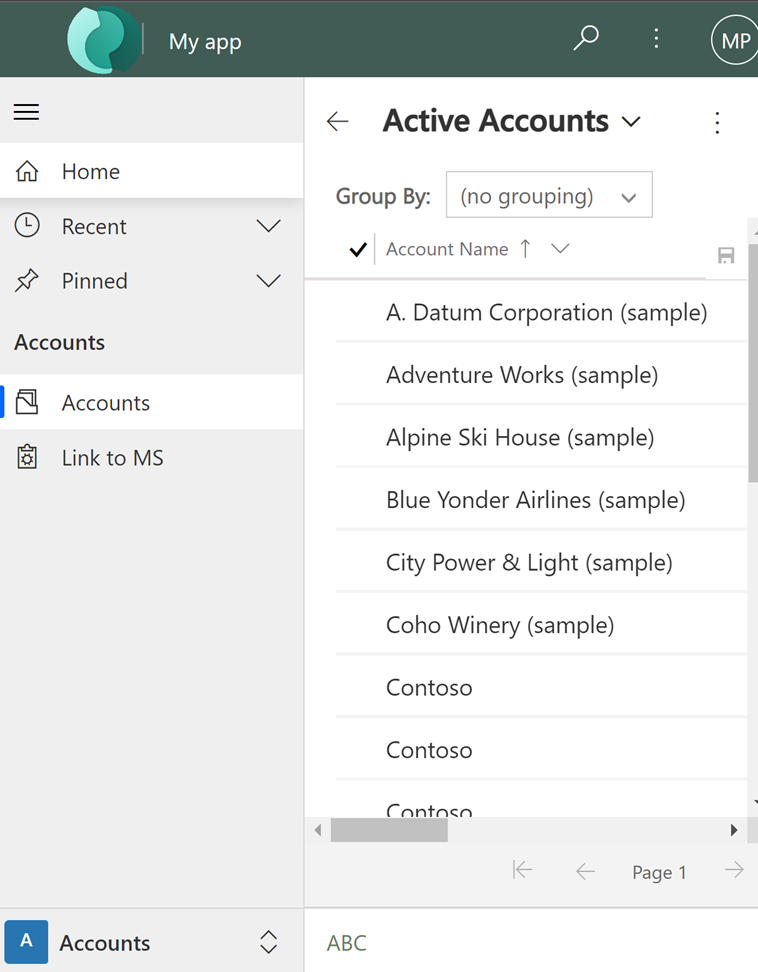This screenshot has height=972, width=758.
Task: Open the more commands ellipsis menu
Action: tap(717, 122)
